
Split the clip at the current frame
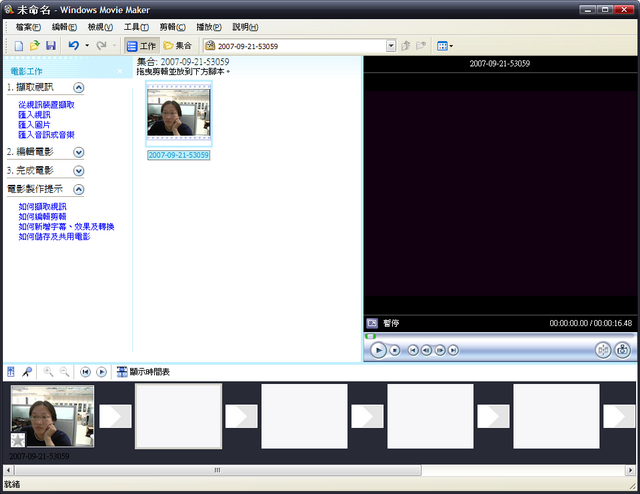coord(603,350)
